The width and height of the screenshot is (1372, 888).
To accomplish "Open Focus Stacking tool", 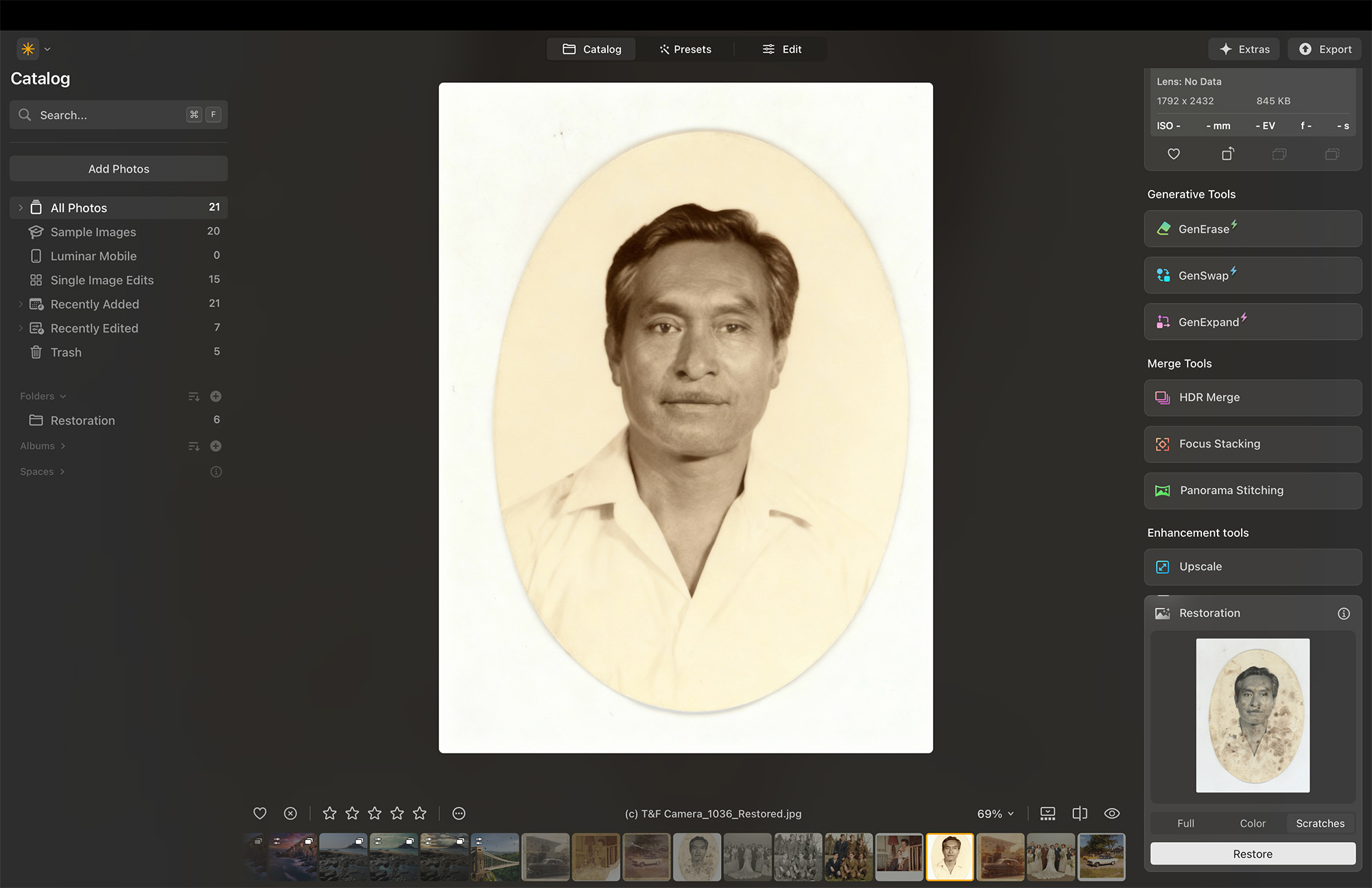I will (x=1252, y=444).
